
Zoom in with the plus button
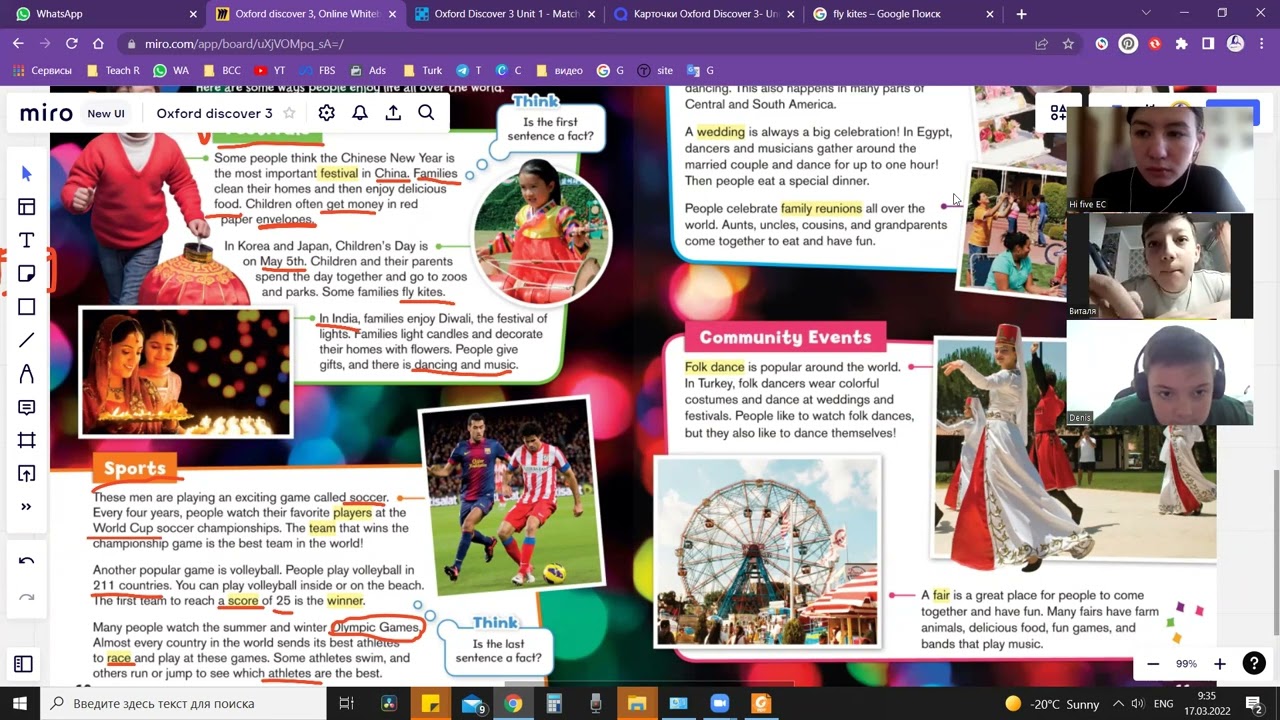click(1219, 664)
